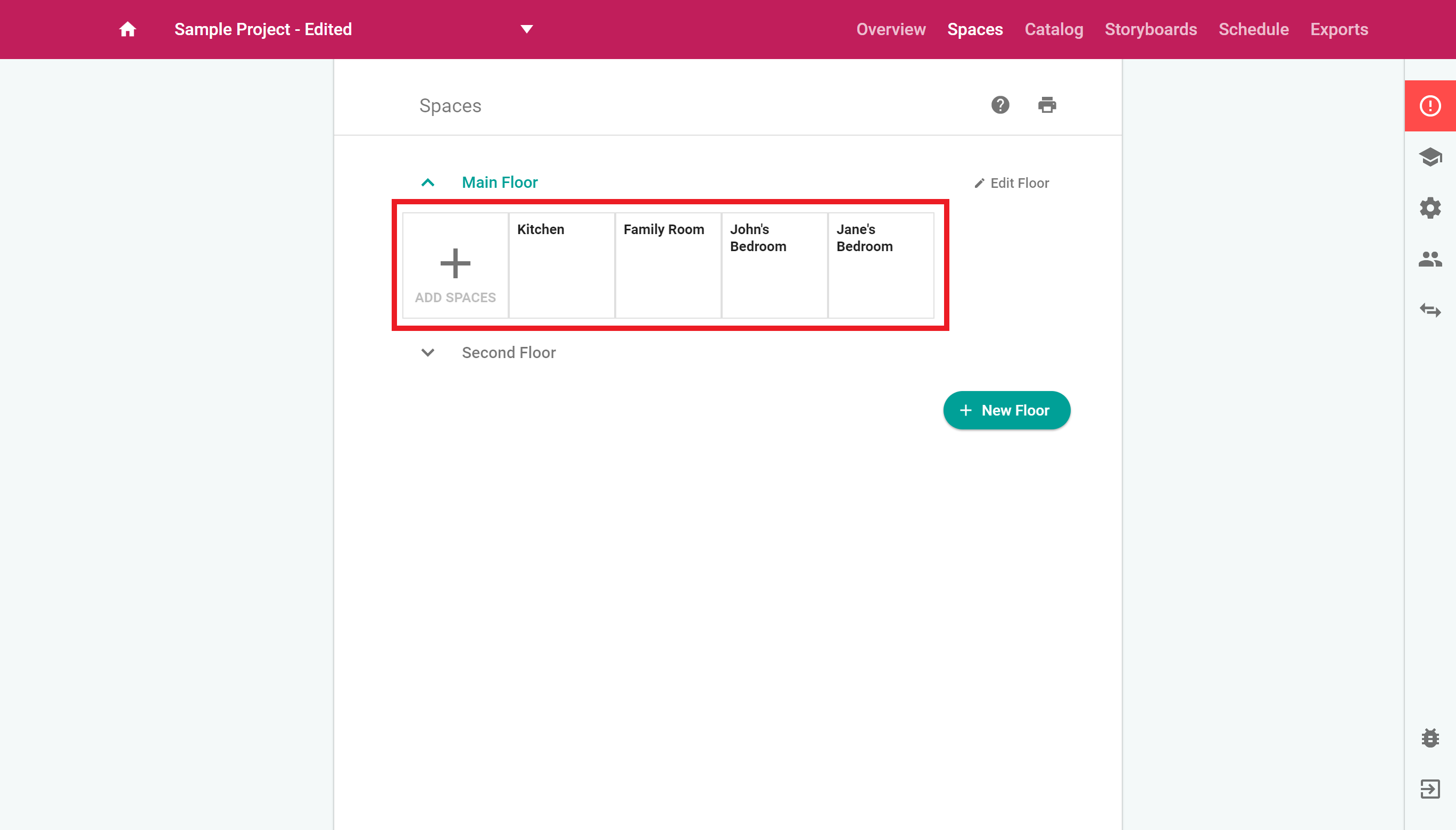Print the Spaces page
Viewport: 1456px width, 830px height.
[x=1047, y=105]
